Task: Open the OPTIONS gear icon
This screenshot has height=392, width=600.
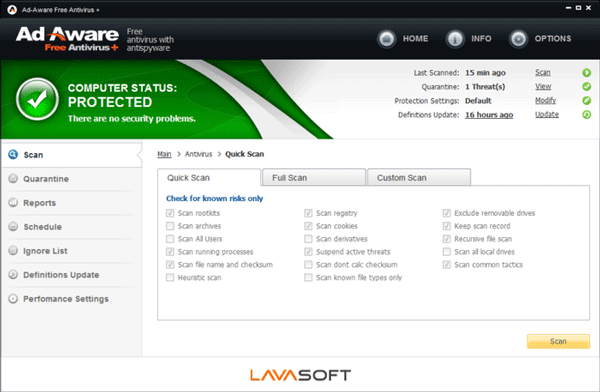Action: point(518,39)
